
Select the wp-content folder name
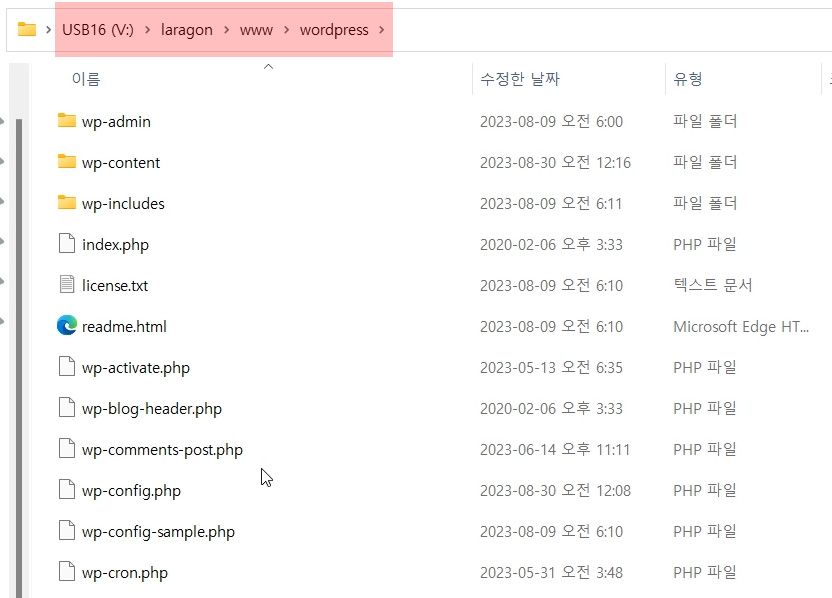pos(121,162)
